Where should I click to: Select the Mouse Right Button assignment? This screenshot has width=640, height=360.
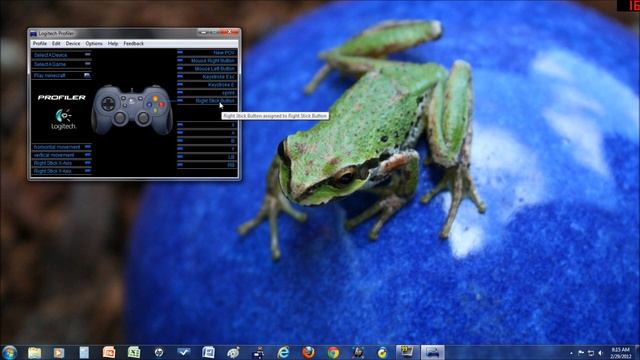207,60
